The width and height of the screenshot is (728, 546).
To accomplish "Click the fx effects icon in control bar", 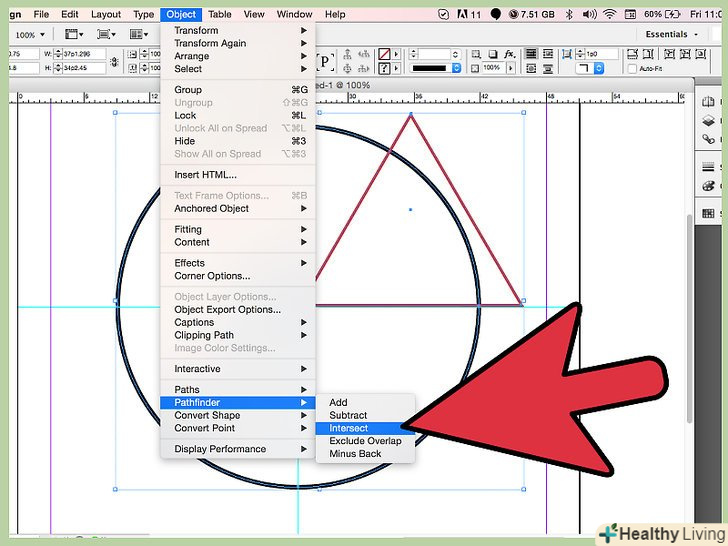I will click(x=509, y=54).
